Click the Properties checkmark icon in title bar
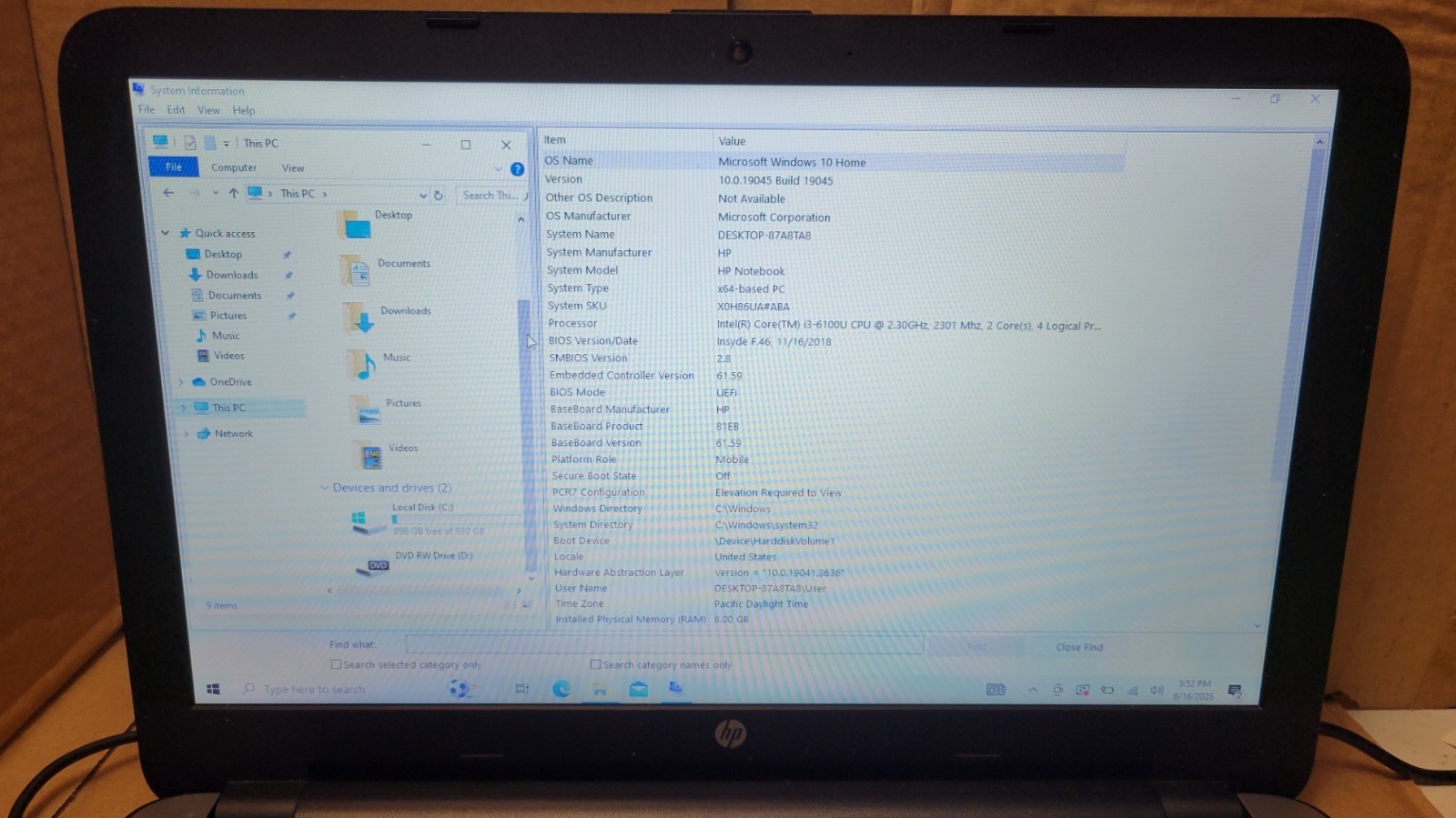 click(x=190, y=143)
